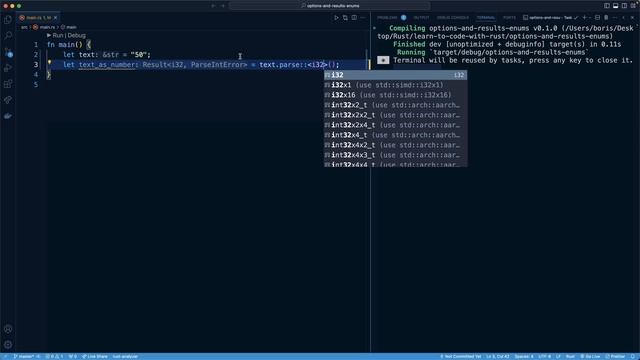Select the Terminal panel tab
640x360 pixels.
486,18
